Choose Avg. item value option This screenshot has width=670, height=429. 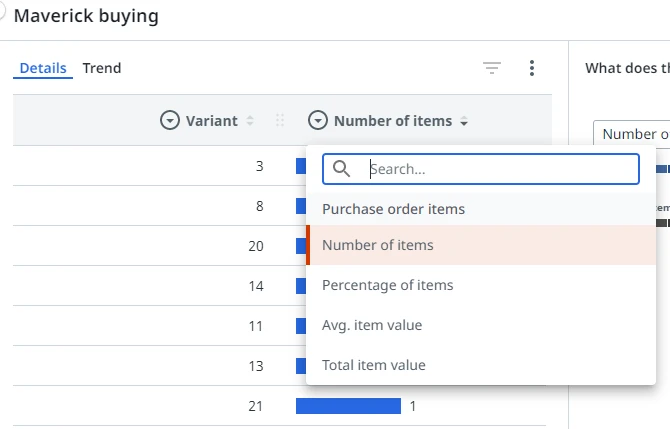pyautogui.click(x=481, y=325)
